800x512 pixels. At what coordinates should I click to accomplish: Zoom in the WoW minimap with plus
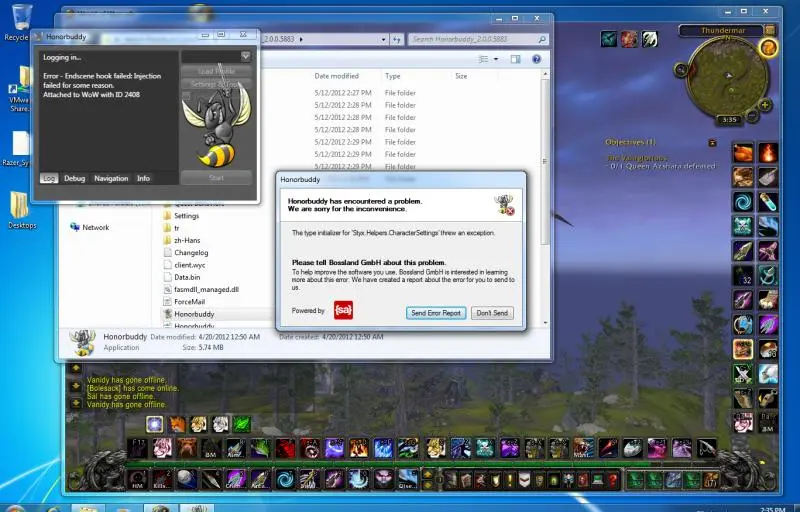click(764, 106)
